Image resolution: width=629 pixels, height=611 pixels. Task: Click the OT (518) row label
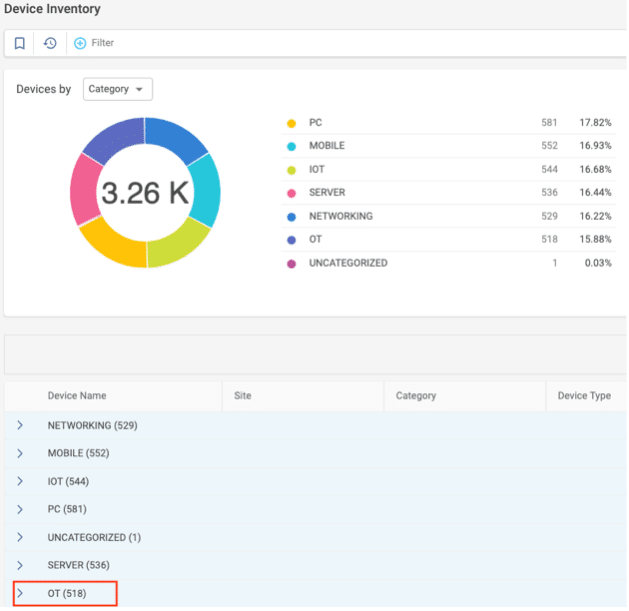(67, 593)
